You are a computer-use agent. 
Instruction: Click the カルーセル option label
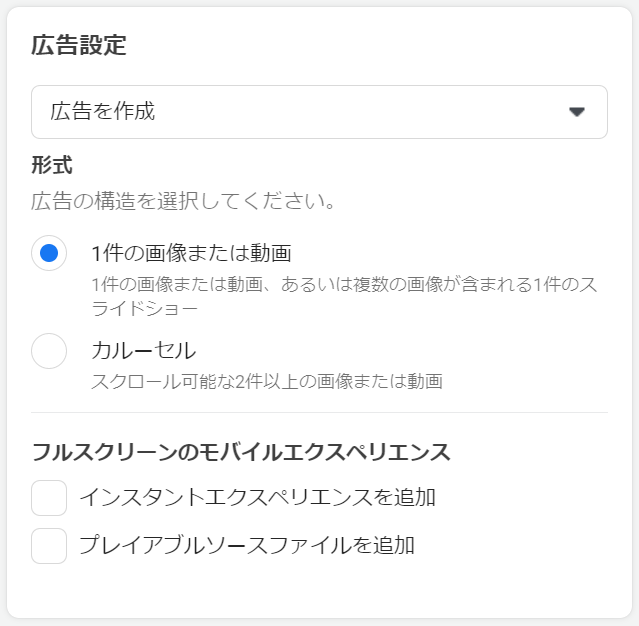pos(143,351)
